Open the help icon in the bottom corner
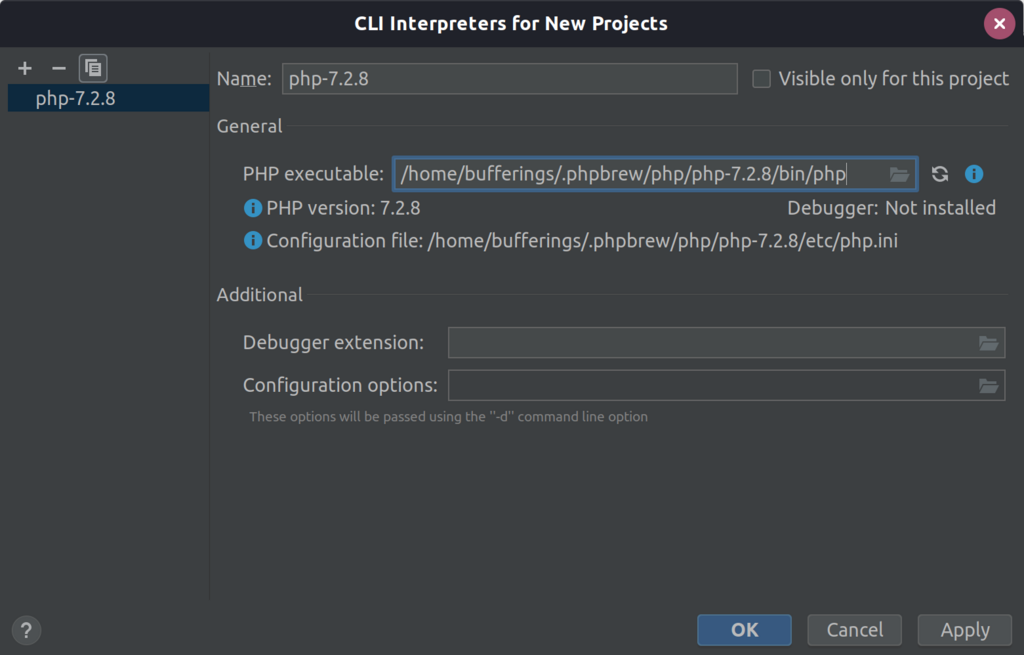Screen dimensions: 1024x655 26,630
